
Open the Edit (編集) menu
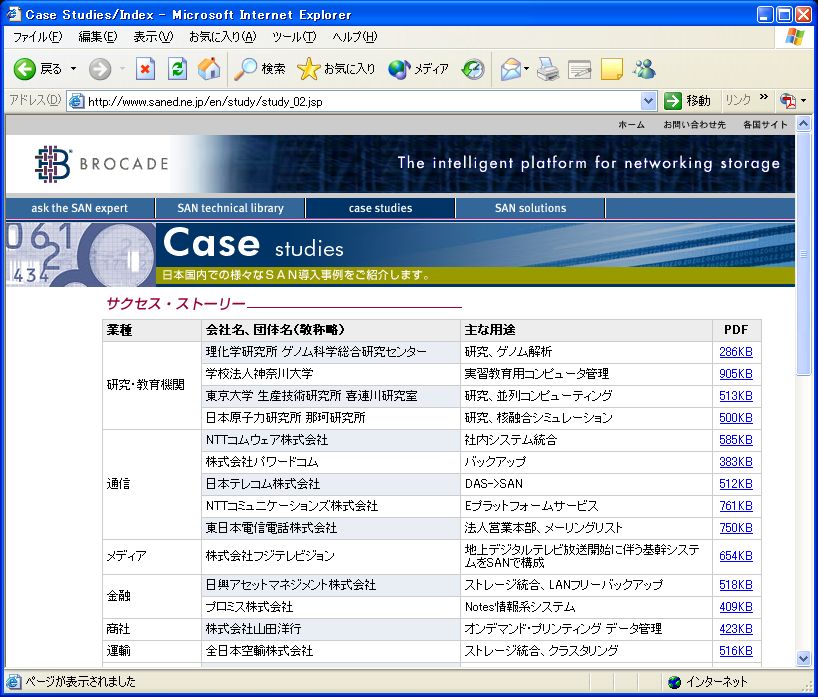pos(98,37)
